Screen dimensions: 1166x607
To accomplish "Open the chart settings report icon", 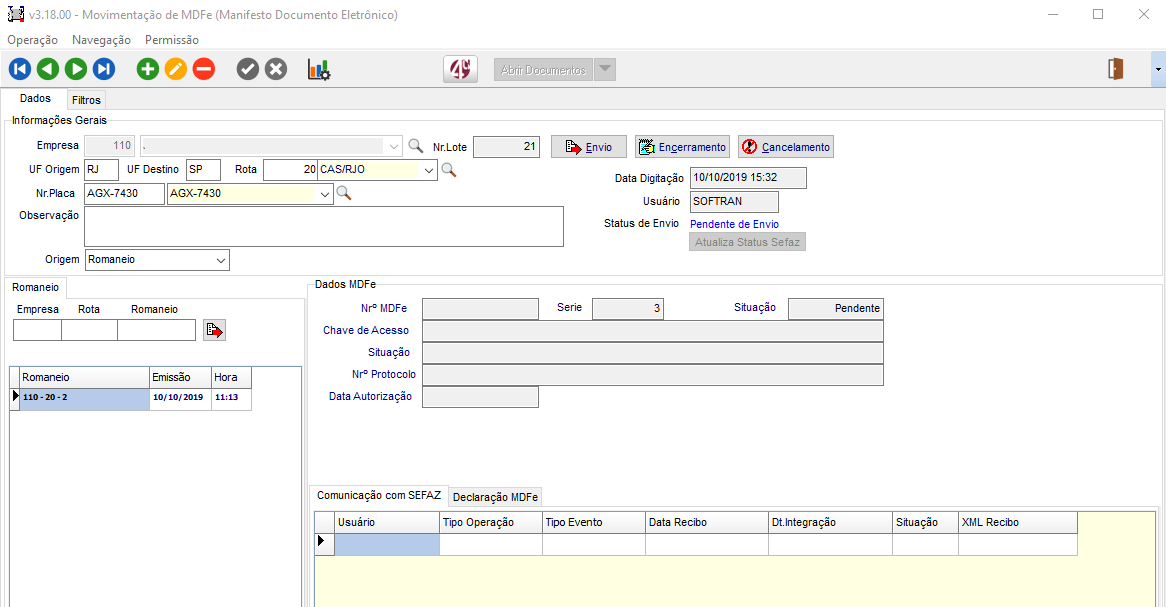I will point(319,69).
